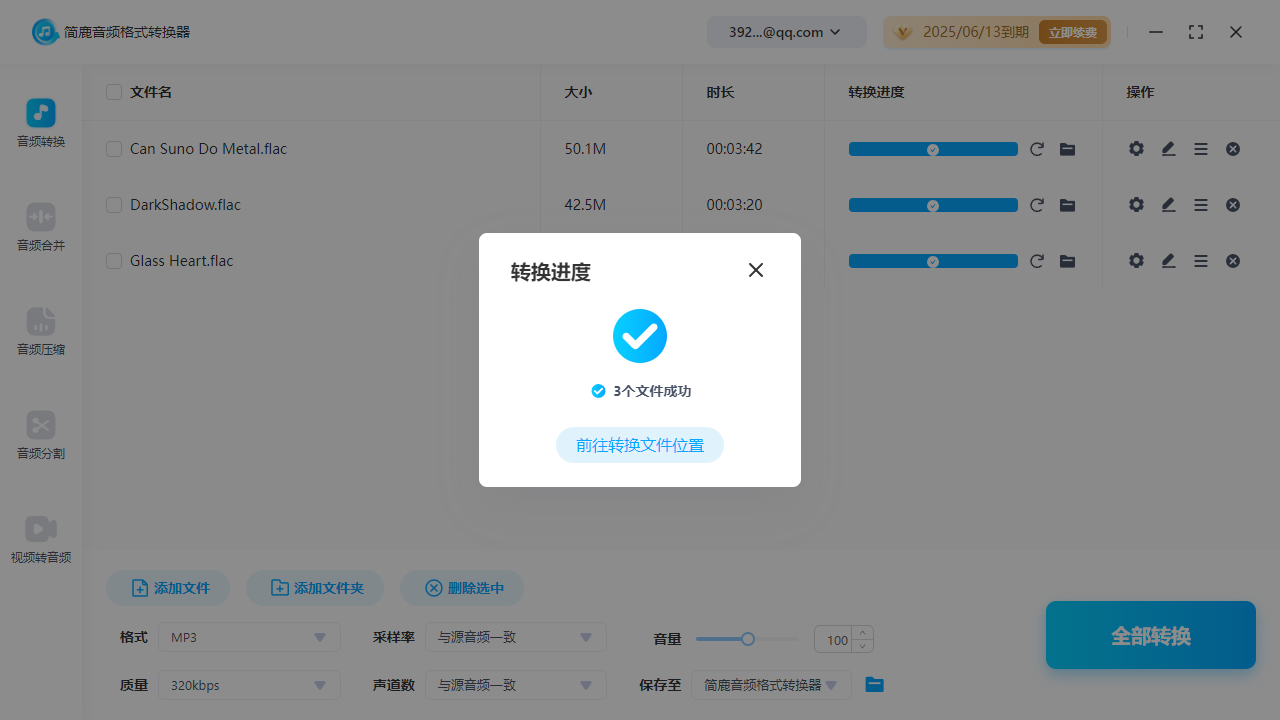The height and width of the screenshot is (720, 1280).
Task: Tick the DarkShadow.flac checkbox
Action: tap(114, 205)
